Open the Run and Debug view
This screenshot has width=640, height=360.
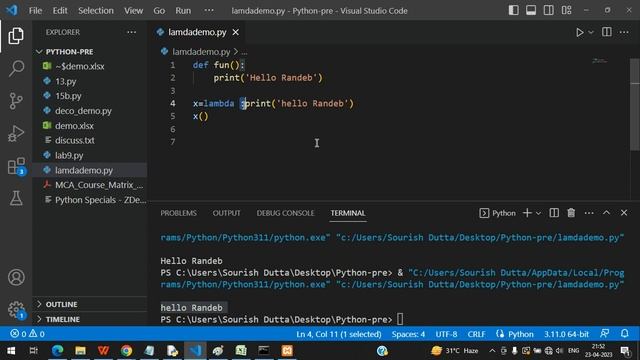click(x=16, y=133)
